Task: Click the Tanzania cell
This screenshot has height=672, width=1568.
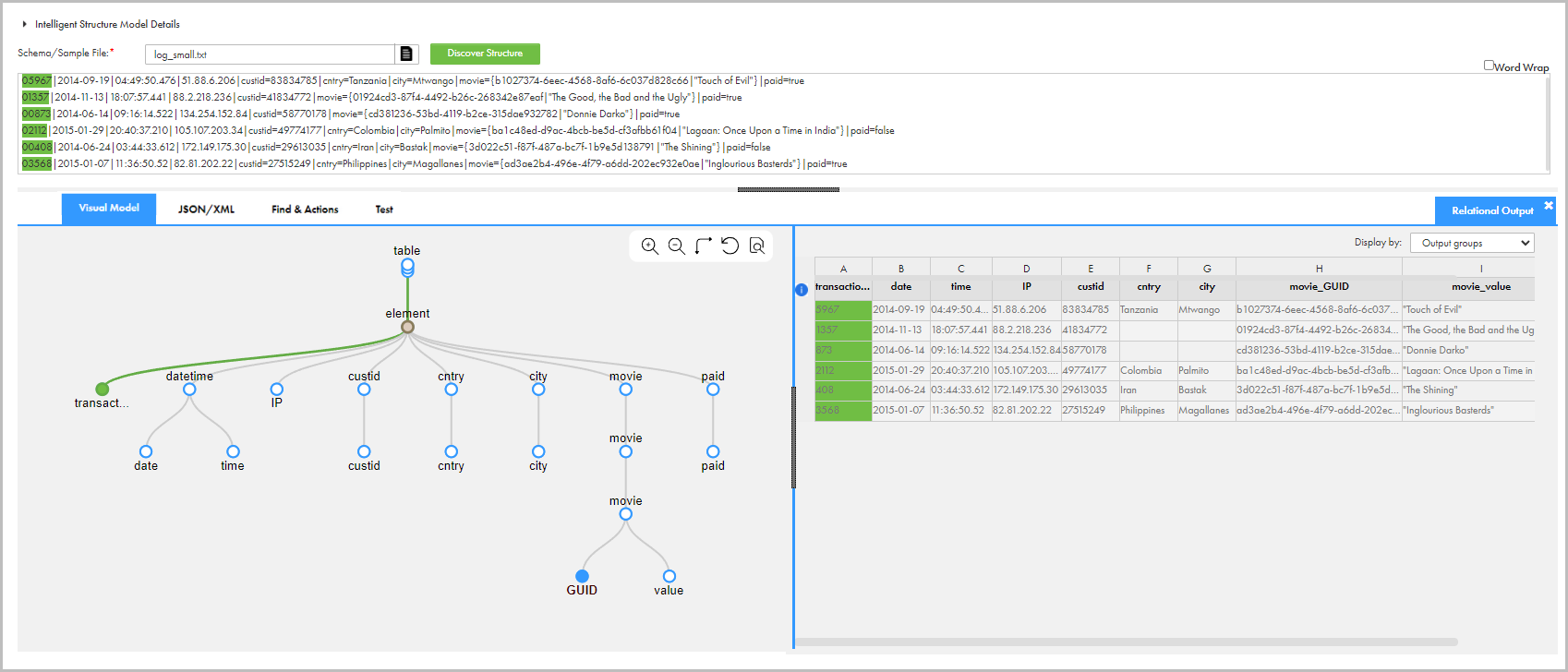Action: [1149, 310]
